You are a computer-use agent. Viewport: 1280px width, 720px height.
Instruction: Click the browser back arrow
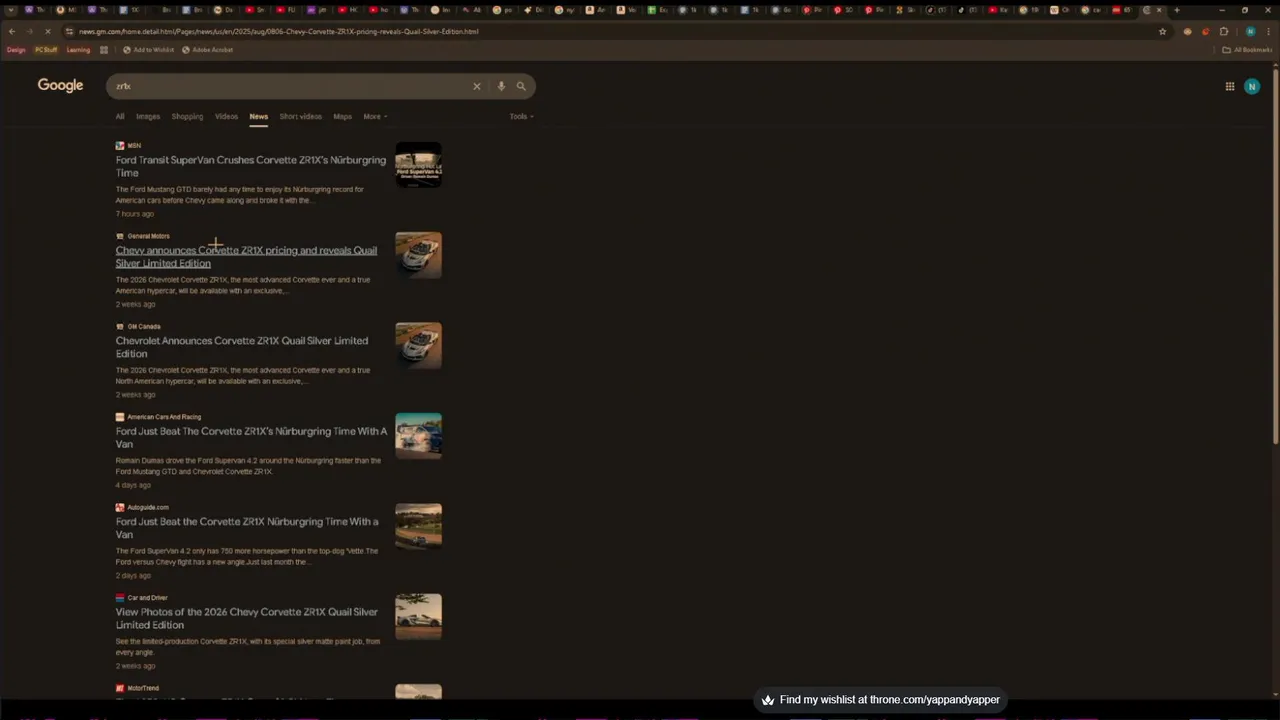coord(12,31)
